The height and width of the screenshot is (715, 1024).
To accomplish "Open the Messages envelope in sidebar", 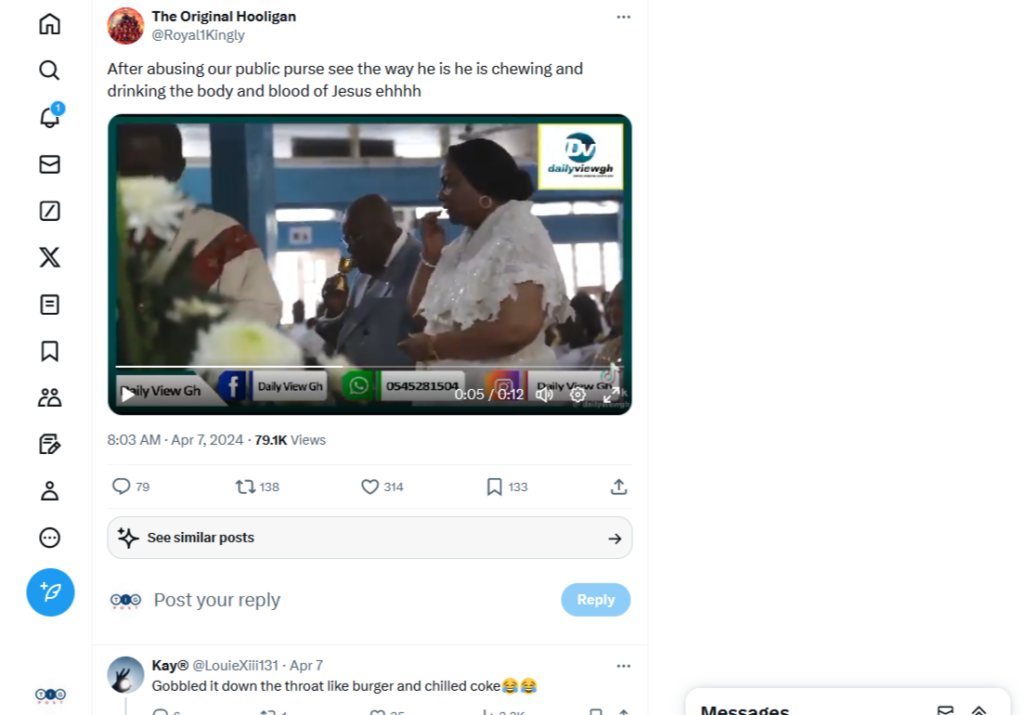I will 50,164.
